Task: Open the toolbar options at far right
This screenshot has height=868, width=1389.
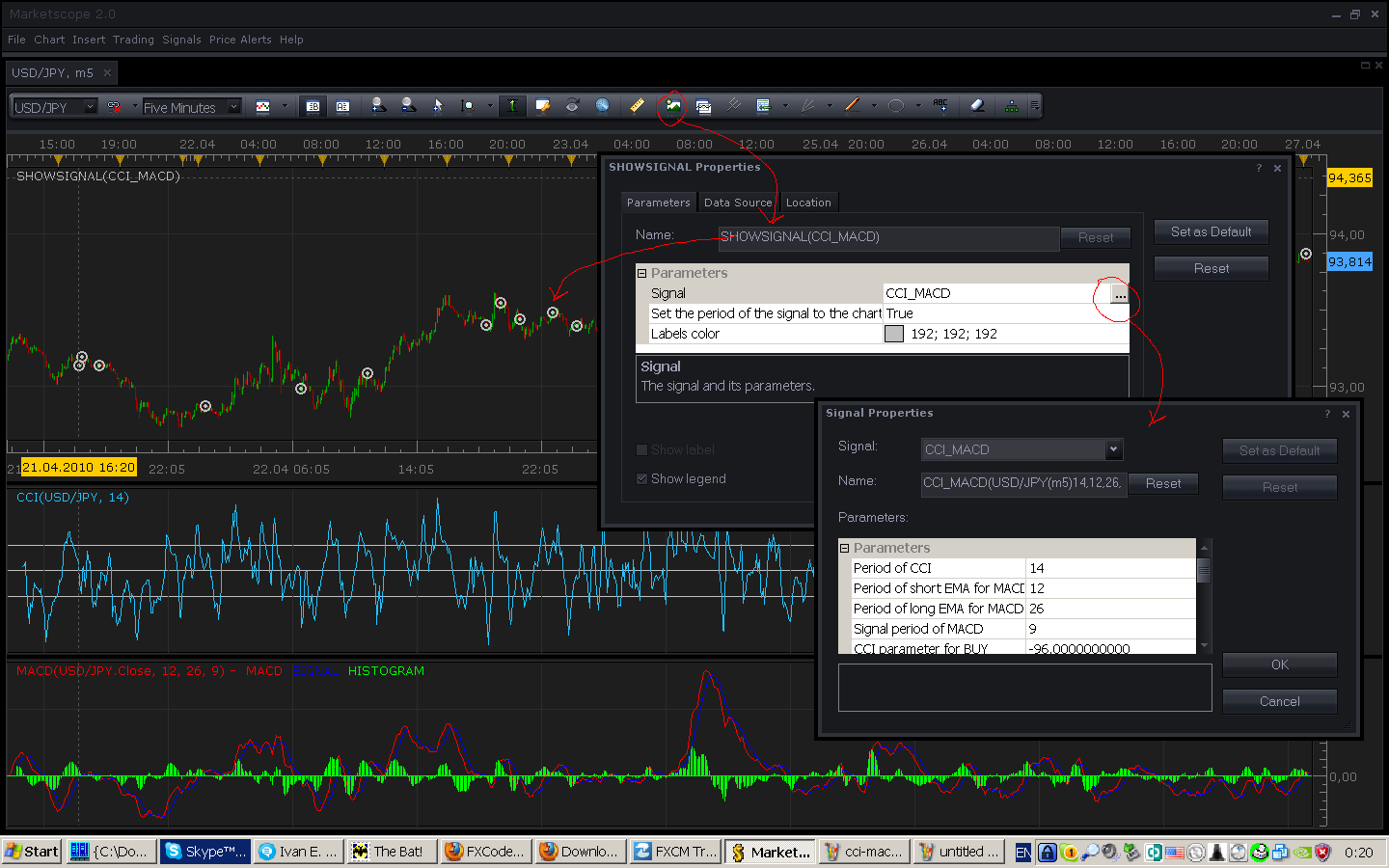Action: click(1034, 106)
